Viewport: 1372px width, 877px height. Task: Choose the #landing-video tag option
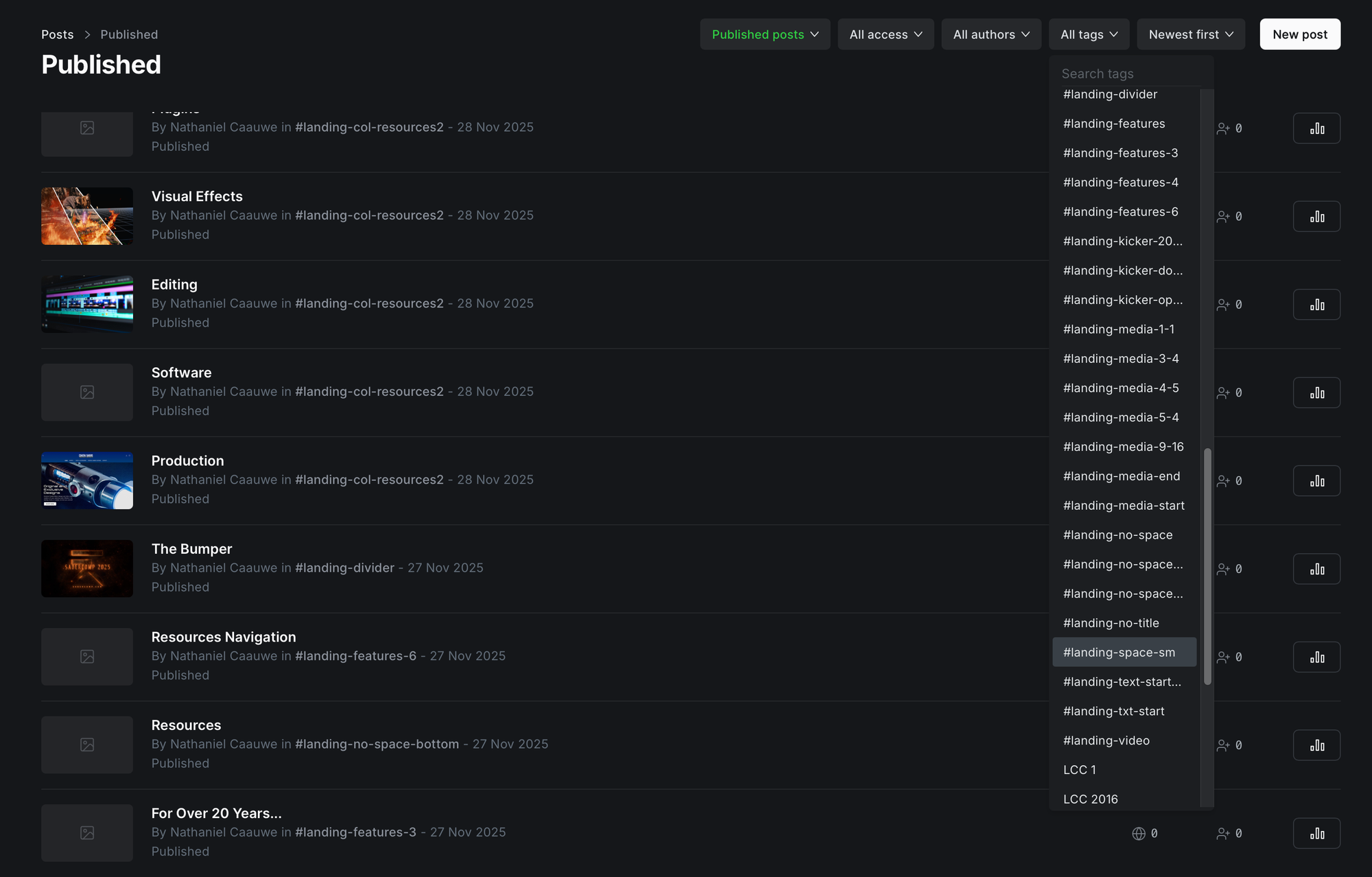[1106, 740]
